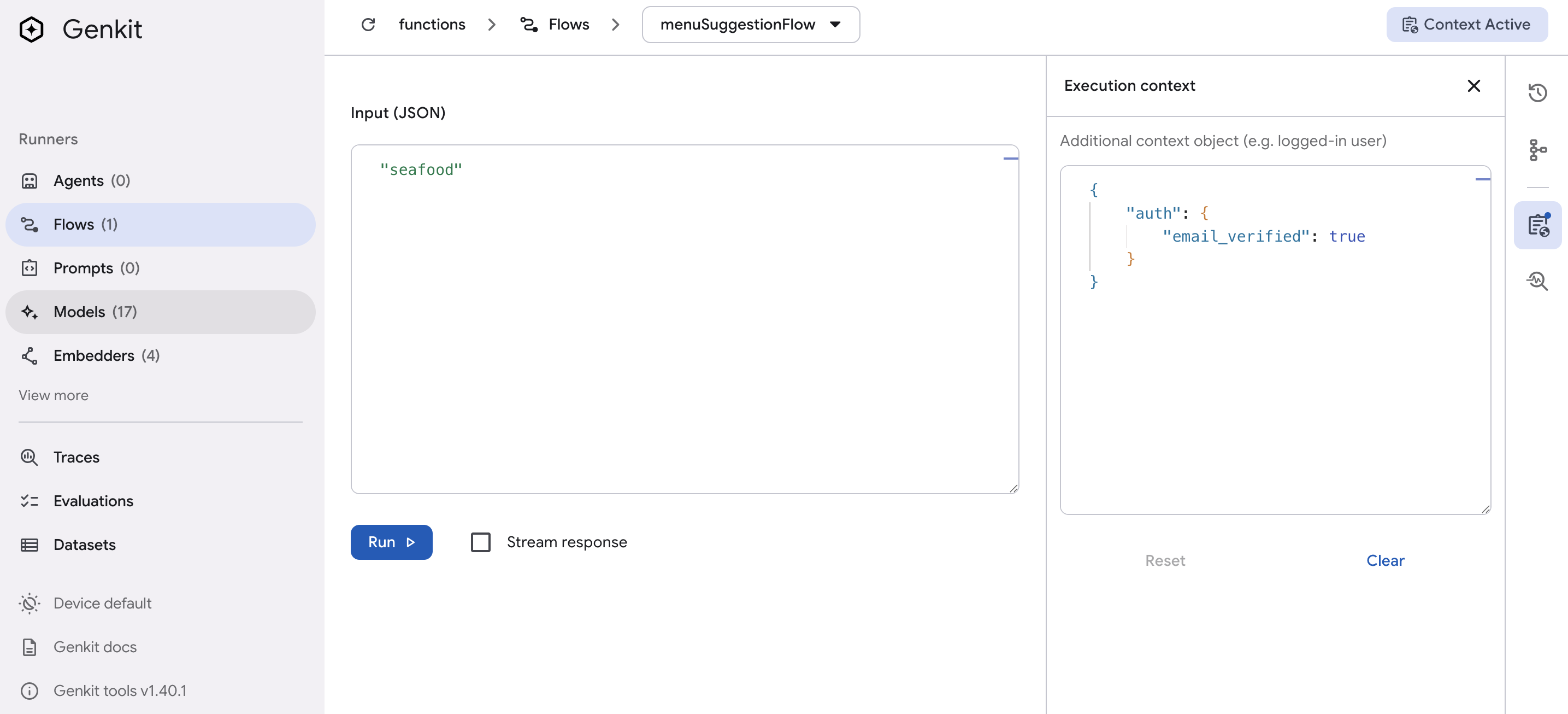Click the Flows sidebar icon
Viewport: 1568px width, 714px height.
click(x=29, y=225)
